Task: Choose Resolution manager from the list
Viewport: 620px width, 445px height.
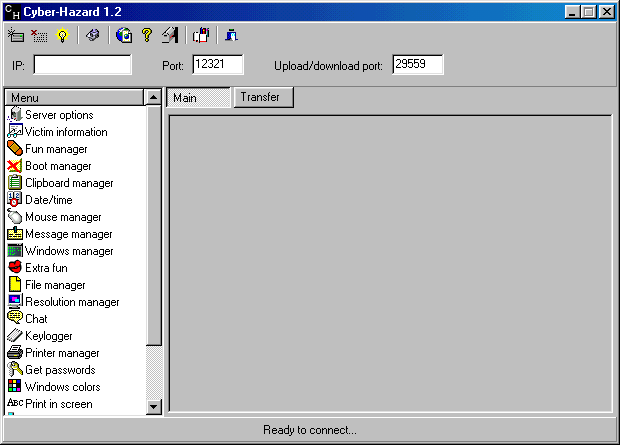Action: [72, 302]
